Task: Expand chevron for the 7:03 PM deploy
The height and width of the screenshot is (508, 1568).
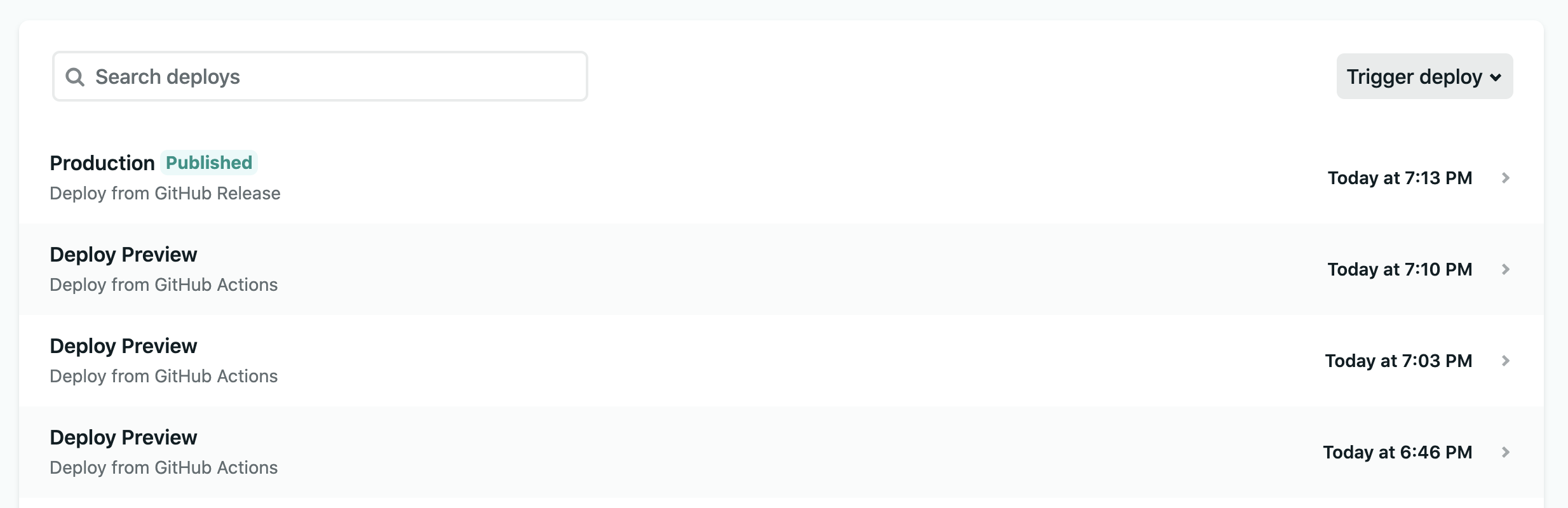Action: coord(1505,361)
